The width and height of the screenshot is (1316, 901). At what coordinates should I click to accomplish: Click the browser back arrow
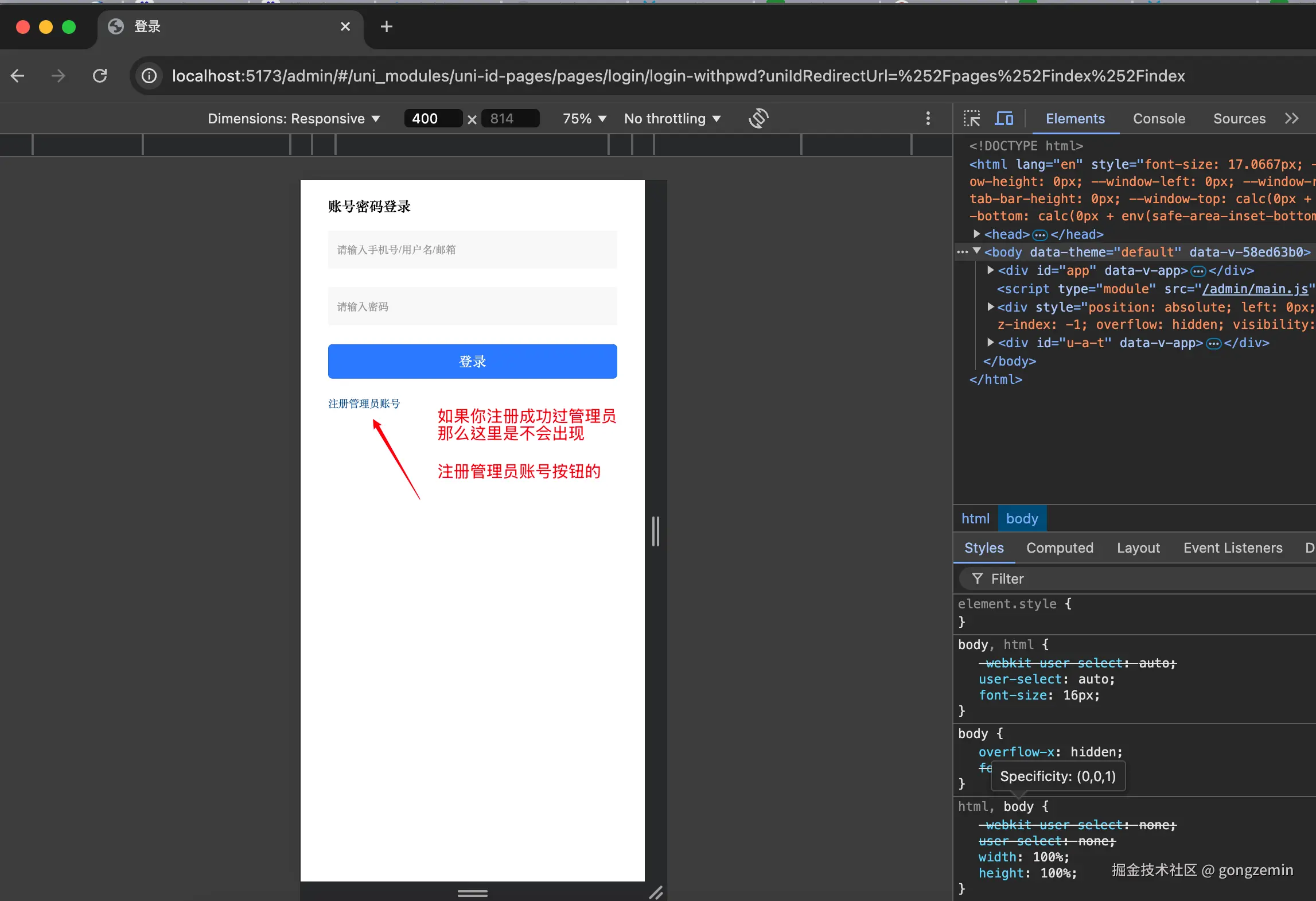pos(18,76)
